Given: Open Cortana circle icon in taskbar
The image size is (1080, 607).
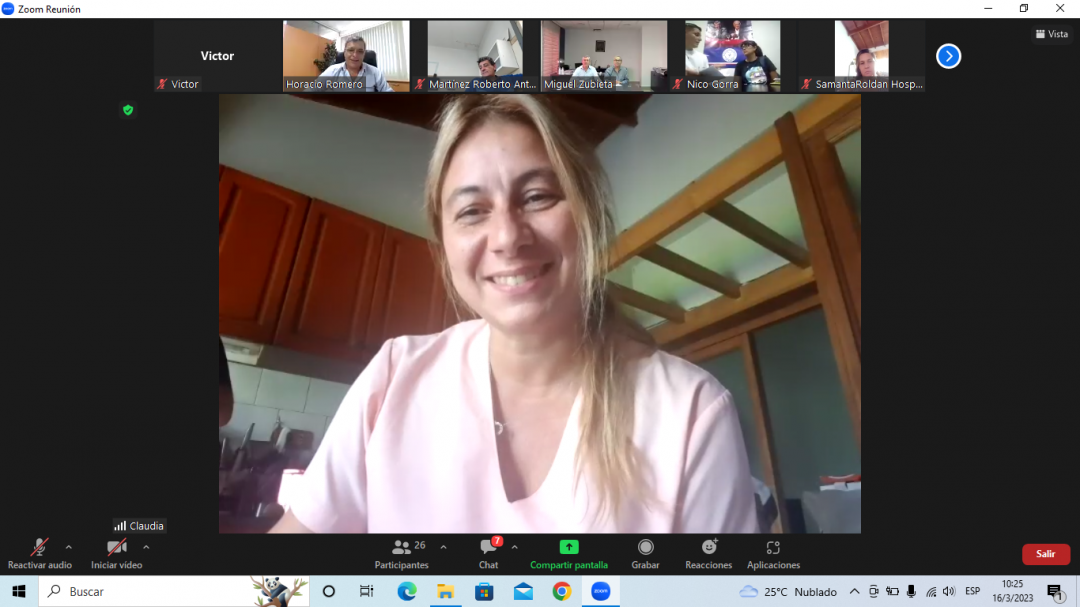Looking at the screenshot, I should click(x=329, y=591).
